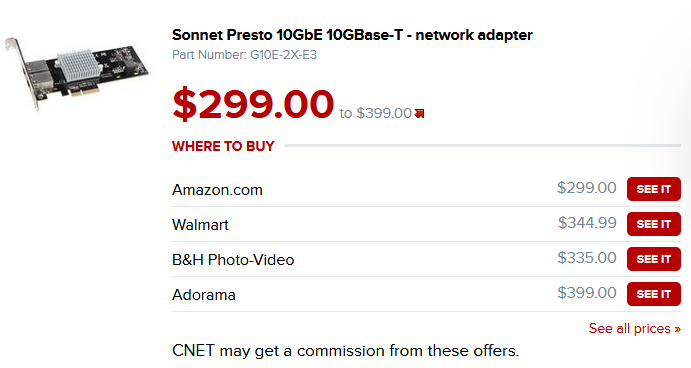Click the 'to $399.00' price range text
The image size is (691, 368).
pyautogui.click(x=375, y=113)
